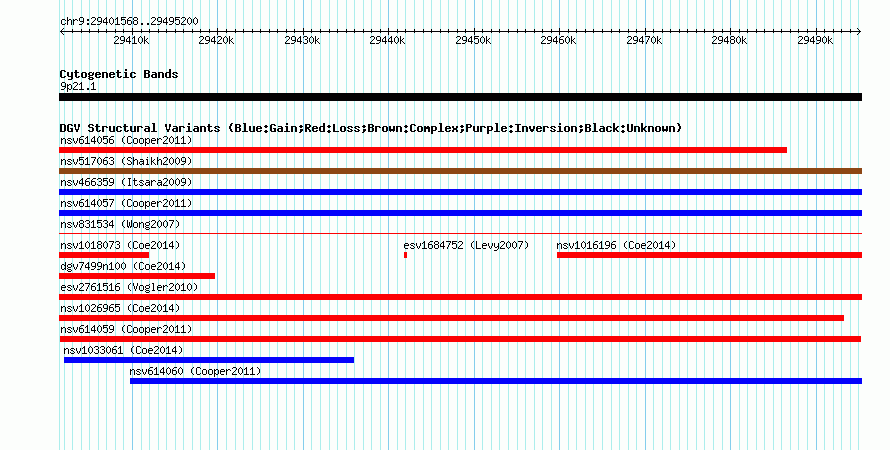Click the 29470k ruler tick label

click(644, 40)
